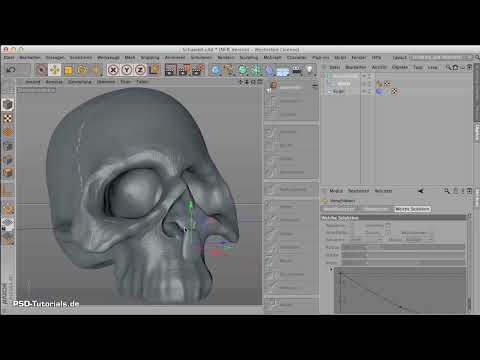
Task: Open the Layout dropdown
Action: click(441, 58)
